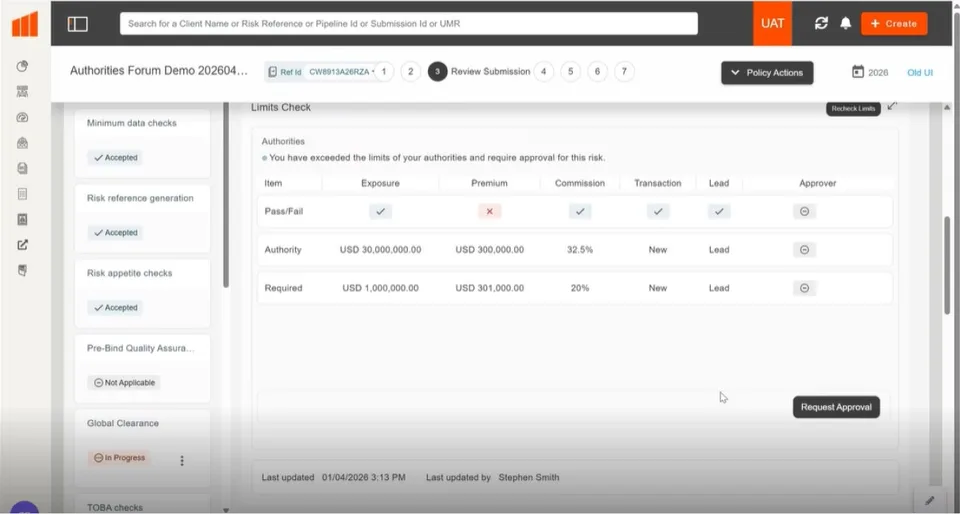Open the pie chart icon in left sidebar
This screenshot has width=960, height=514.
(23, 66)
